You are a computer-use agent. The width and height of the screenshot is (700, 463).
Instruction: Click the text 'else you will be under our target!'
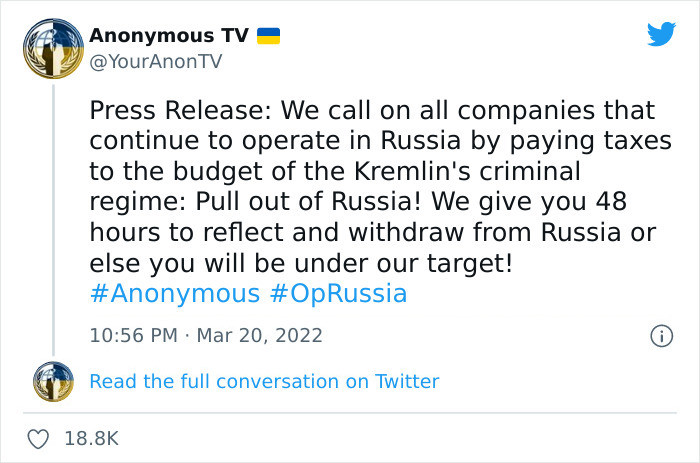301,263
